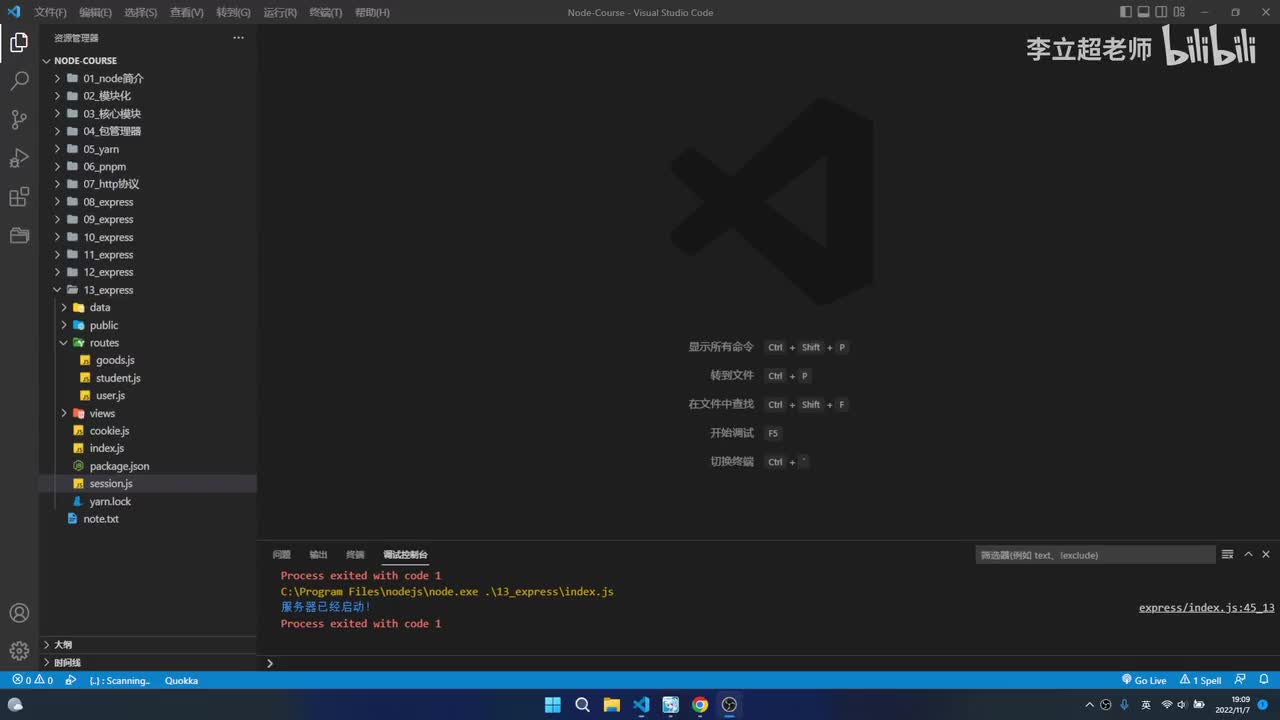Open the 文件(F) menu
This screenshot has width=1280, height=720.
[50, 12]
